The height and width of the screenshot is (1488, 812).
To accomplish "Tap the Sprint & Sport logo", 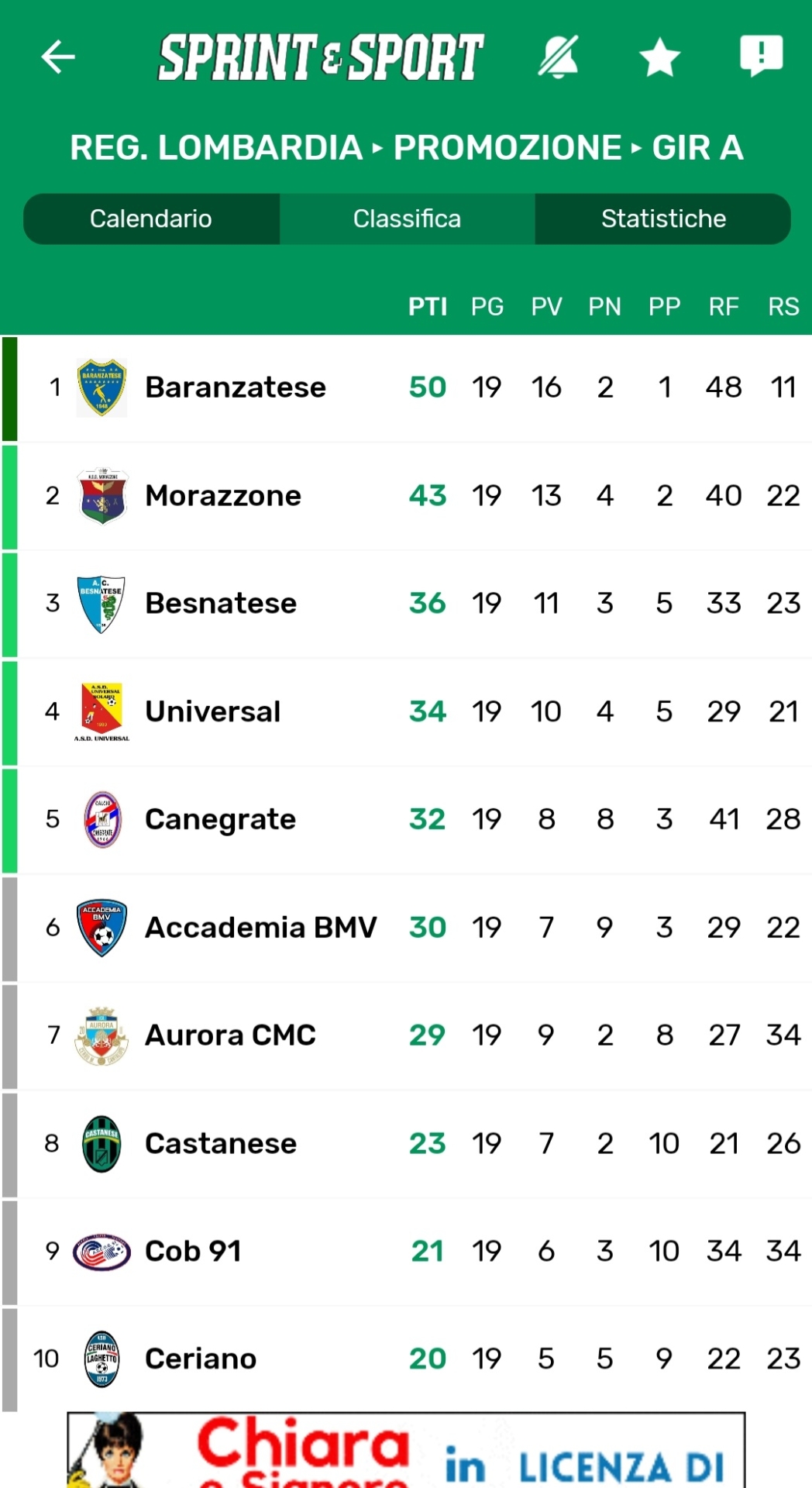I will pos(321,57).
